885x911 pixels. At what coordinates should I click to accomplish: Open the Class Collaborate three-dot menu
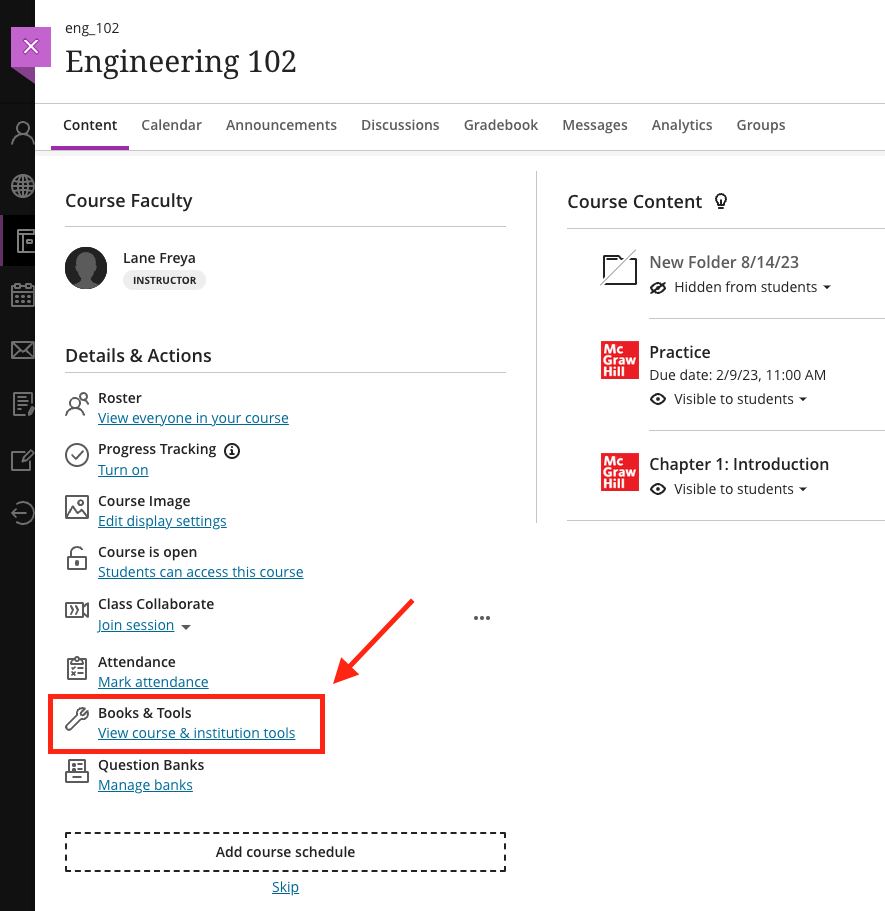coord(482,618)
